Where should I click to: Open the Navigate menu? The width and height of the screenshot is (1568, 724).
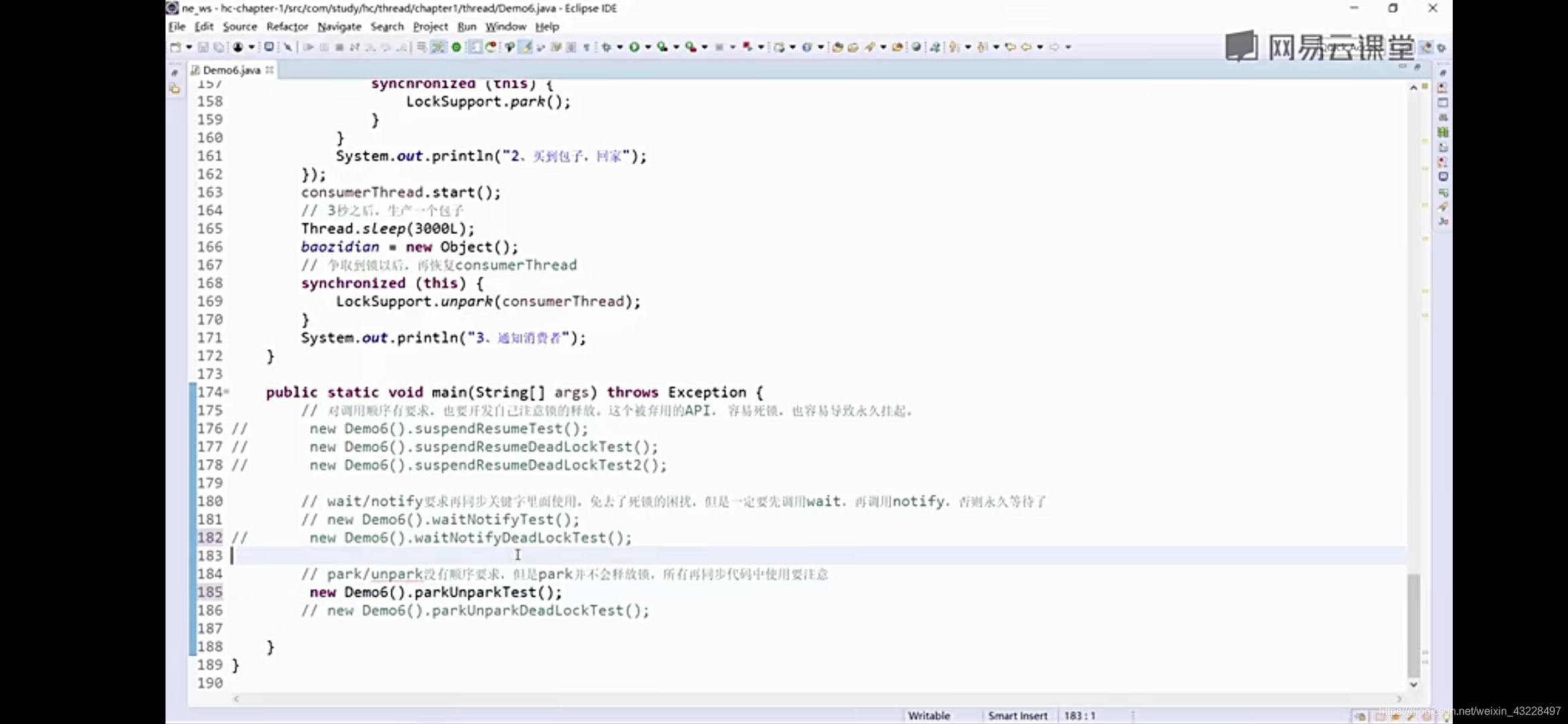pos(339,27)
